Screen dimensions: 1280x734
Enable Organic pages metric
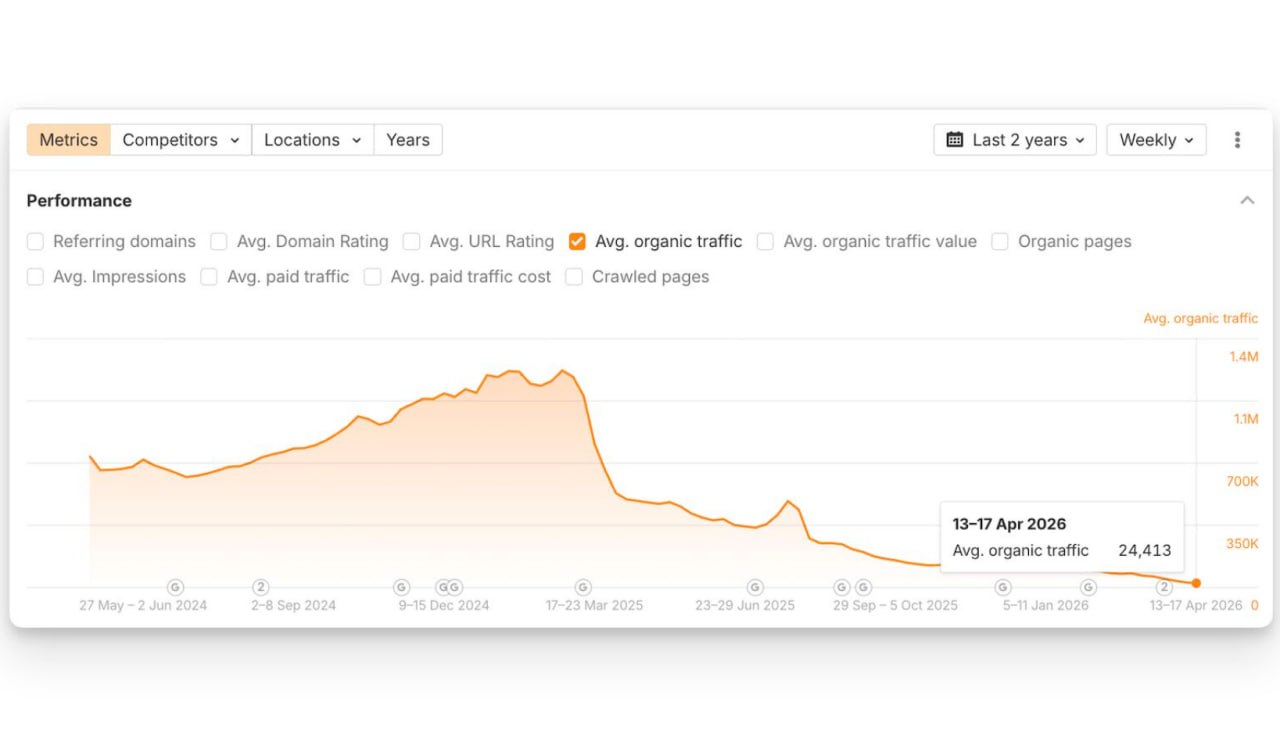point(1000,241)
